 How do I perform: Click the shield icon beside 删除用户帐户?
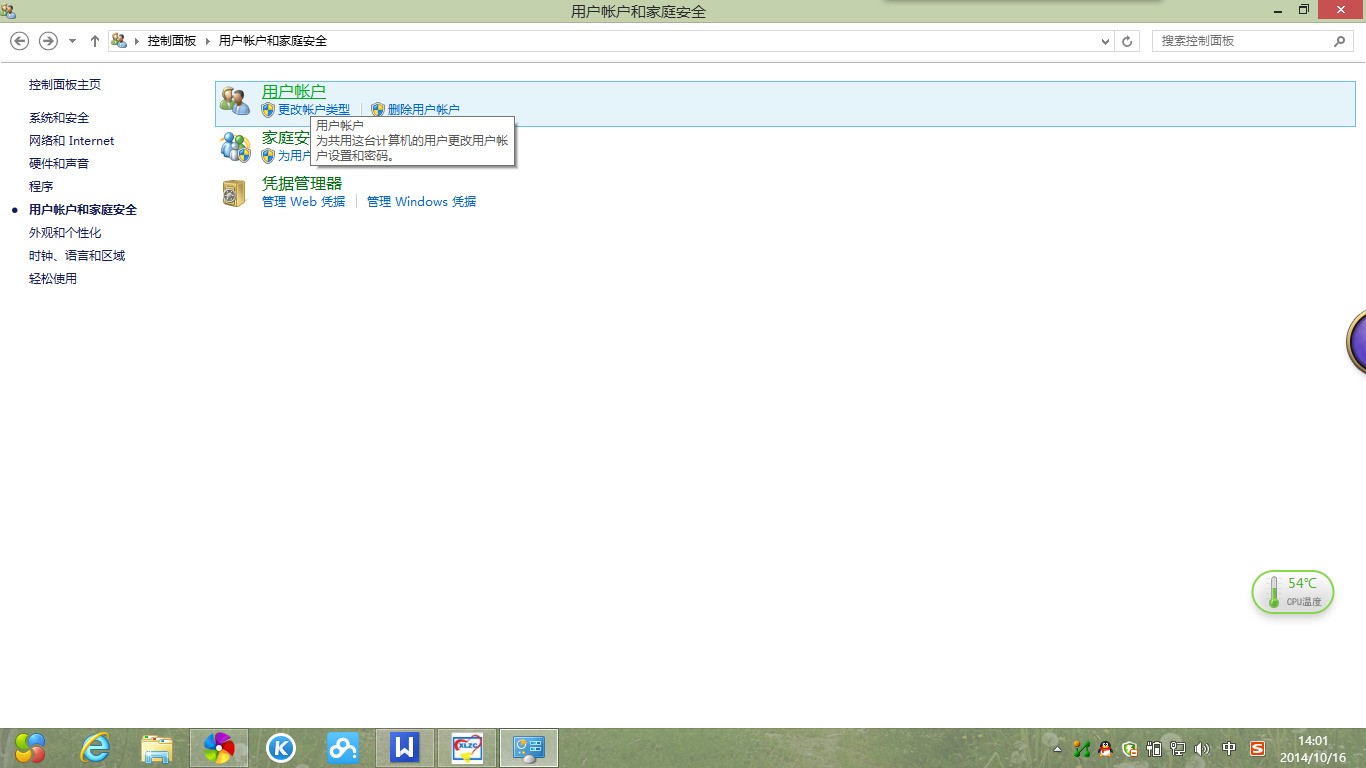coord(377,110)
